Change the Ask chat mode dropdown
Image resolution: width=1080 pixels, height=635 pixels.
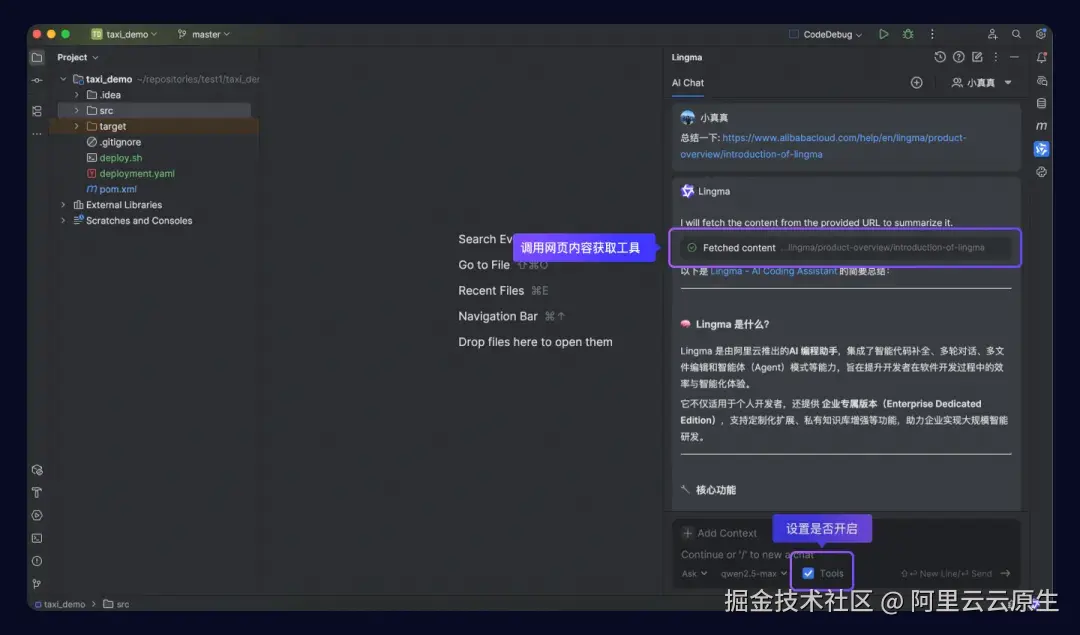[694, 573]
